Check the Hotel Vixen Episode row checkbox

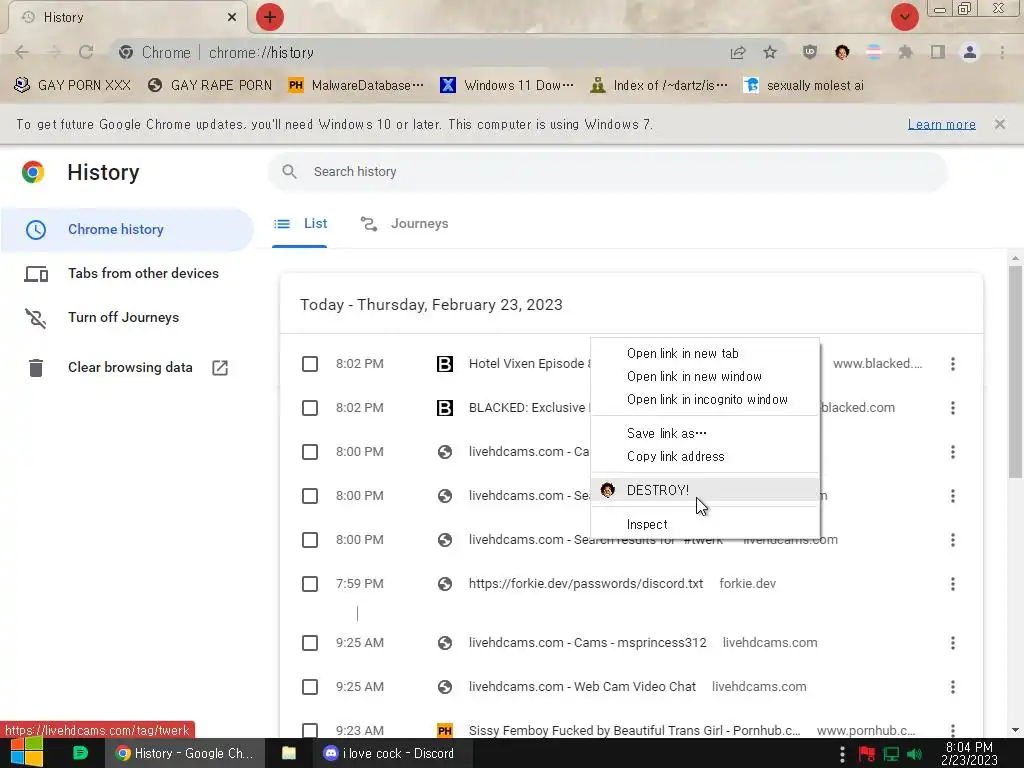click(310, 364)
